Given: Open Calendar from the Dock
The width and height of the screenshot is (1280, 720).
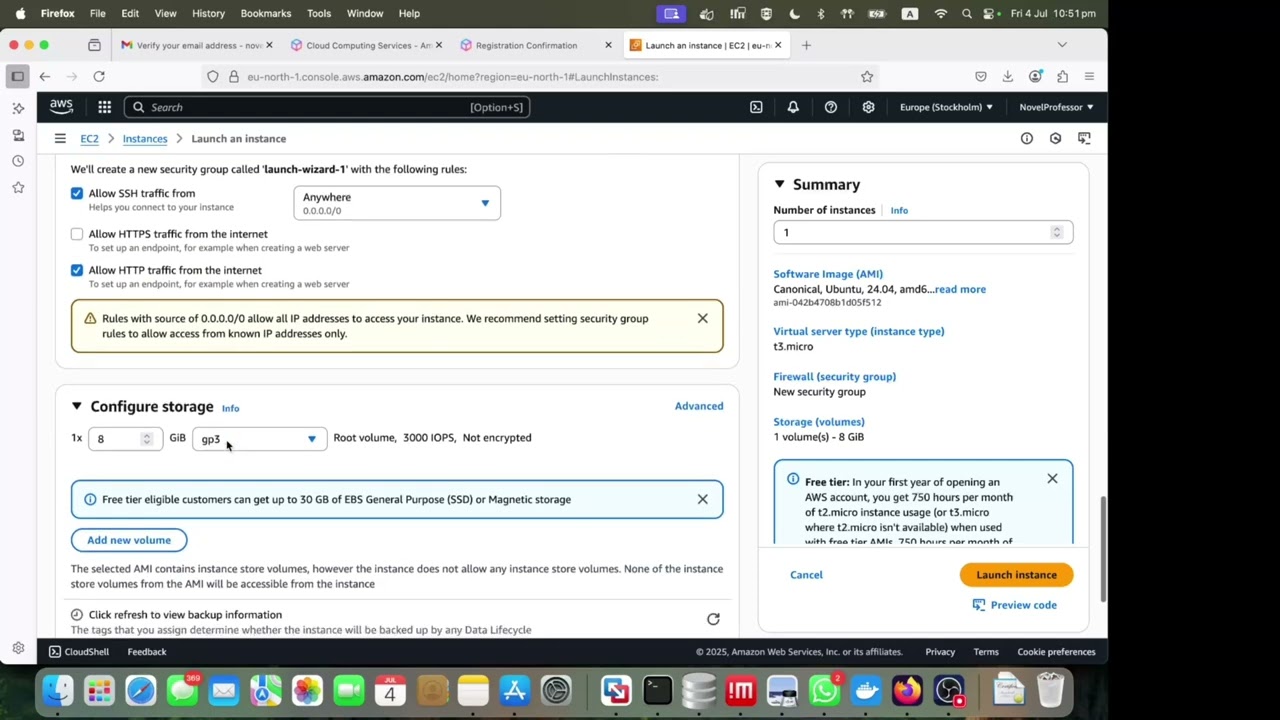Looking at the screenshot, I should [x=390, y=691].
